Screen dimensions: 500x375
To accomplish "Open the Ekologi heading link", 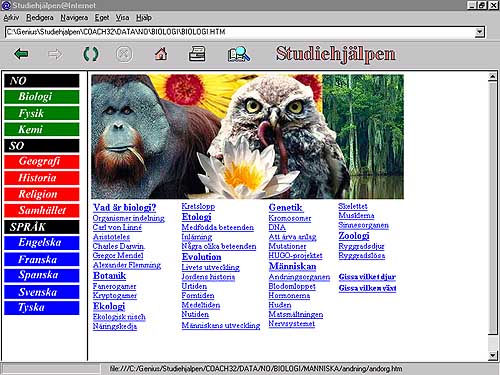I will (x=109, y=306).
